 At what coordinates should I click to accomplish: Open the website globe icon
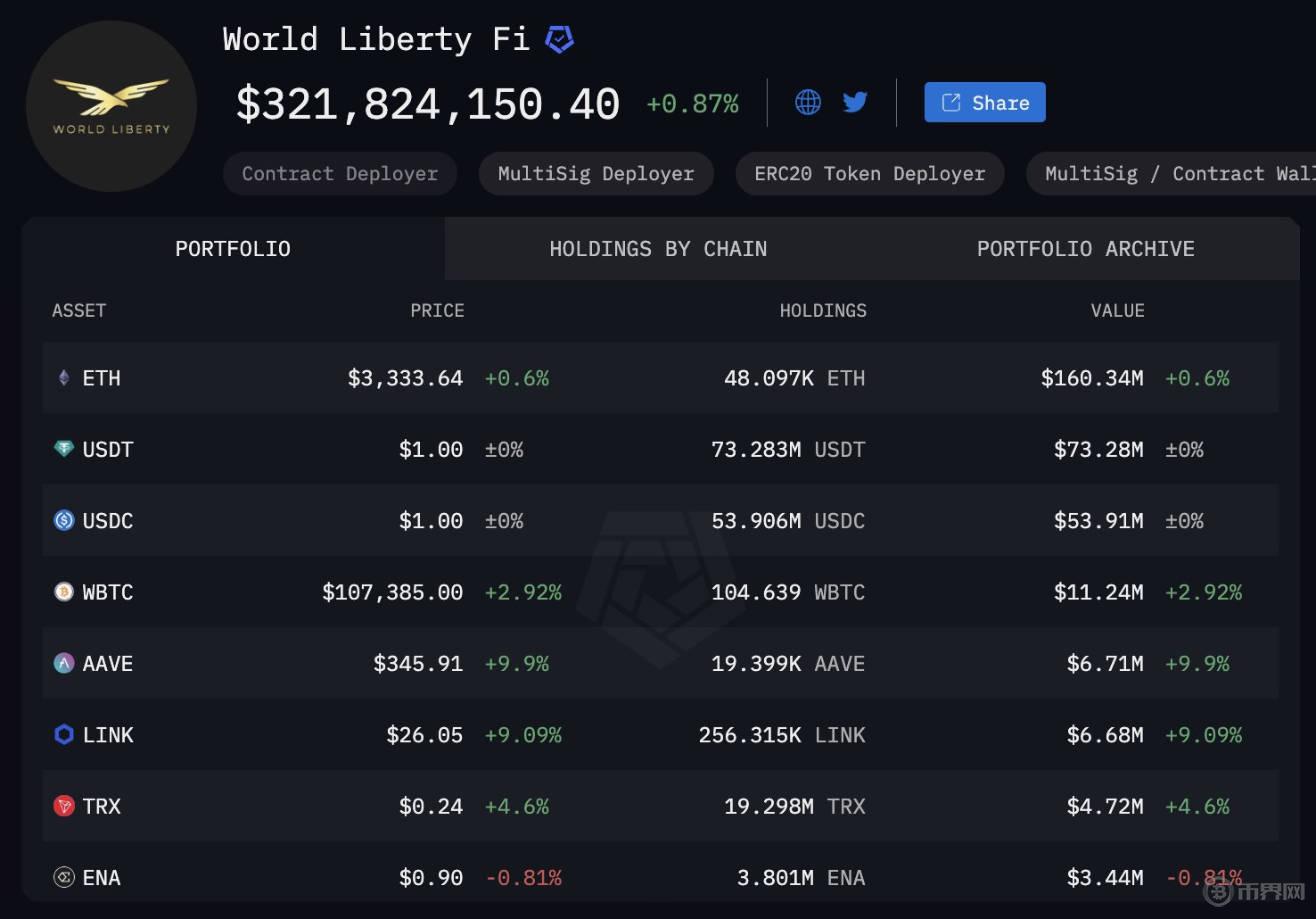coord(808,102)
